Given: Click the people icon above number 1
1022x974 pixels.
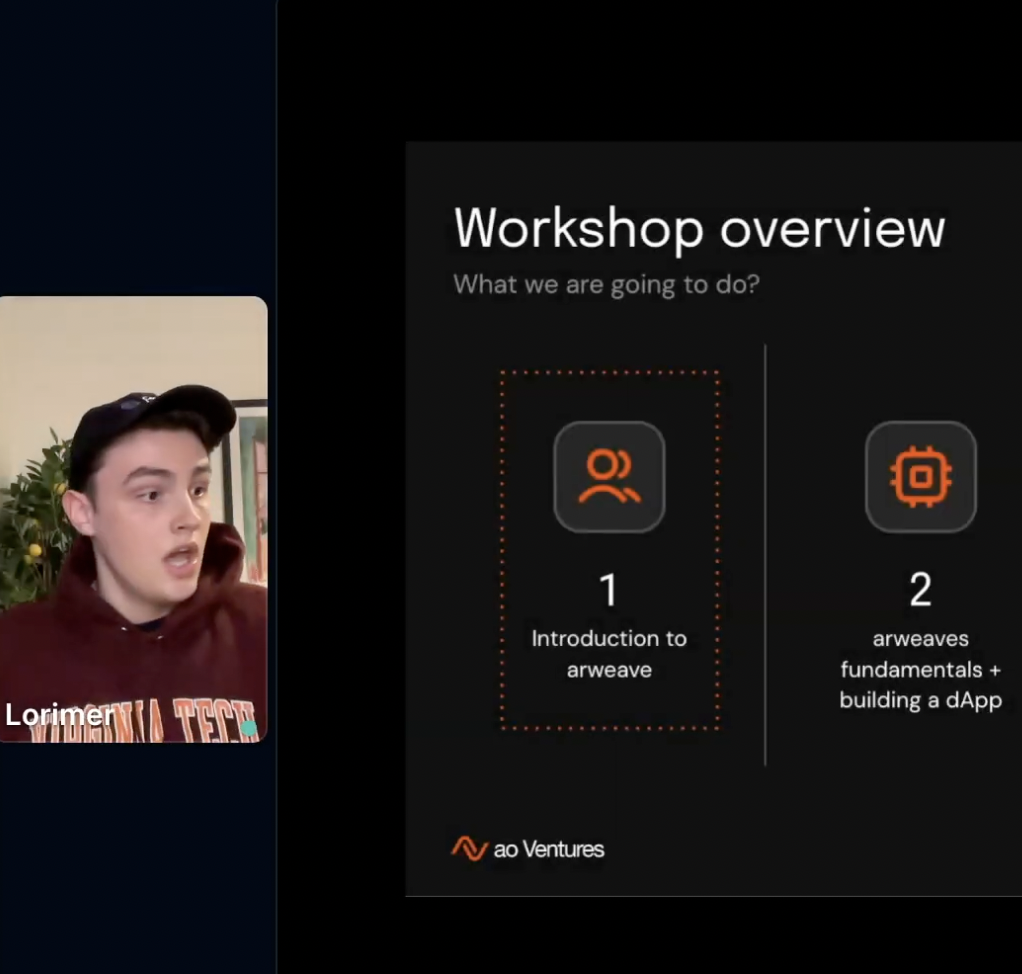Looking at the screenshot, I should point(609,477).
